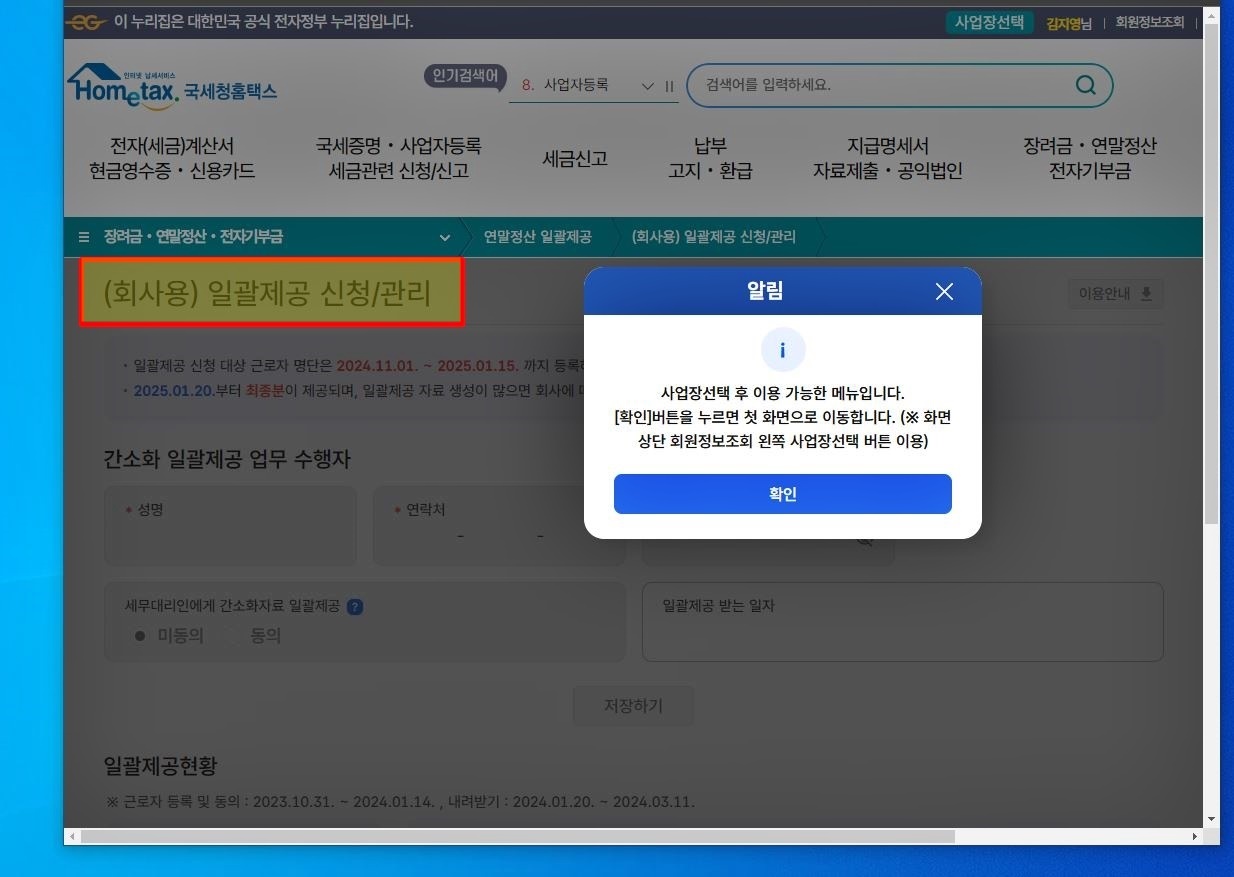The image size is (1234, 877).
Task: Select the 동의 radio button
Action: [232, 636]
